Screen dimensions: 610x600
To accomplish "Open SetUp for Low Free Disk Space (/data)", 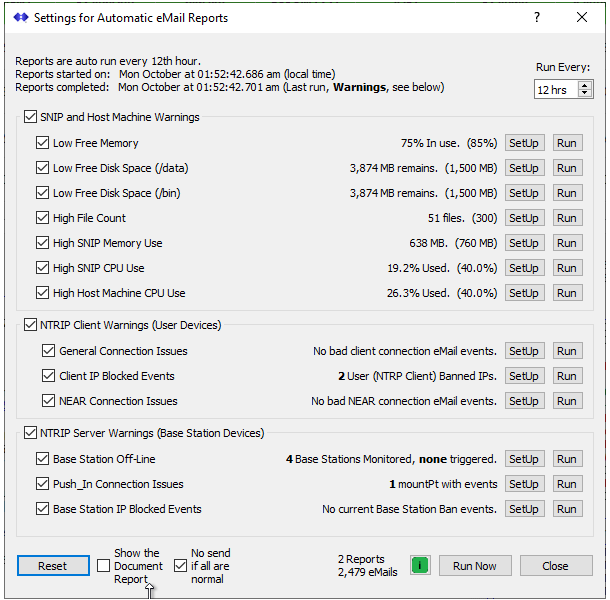I will coord(523,168).
